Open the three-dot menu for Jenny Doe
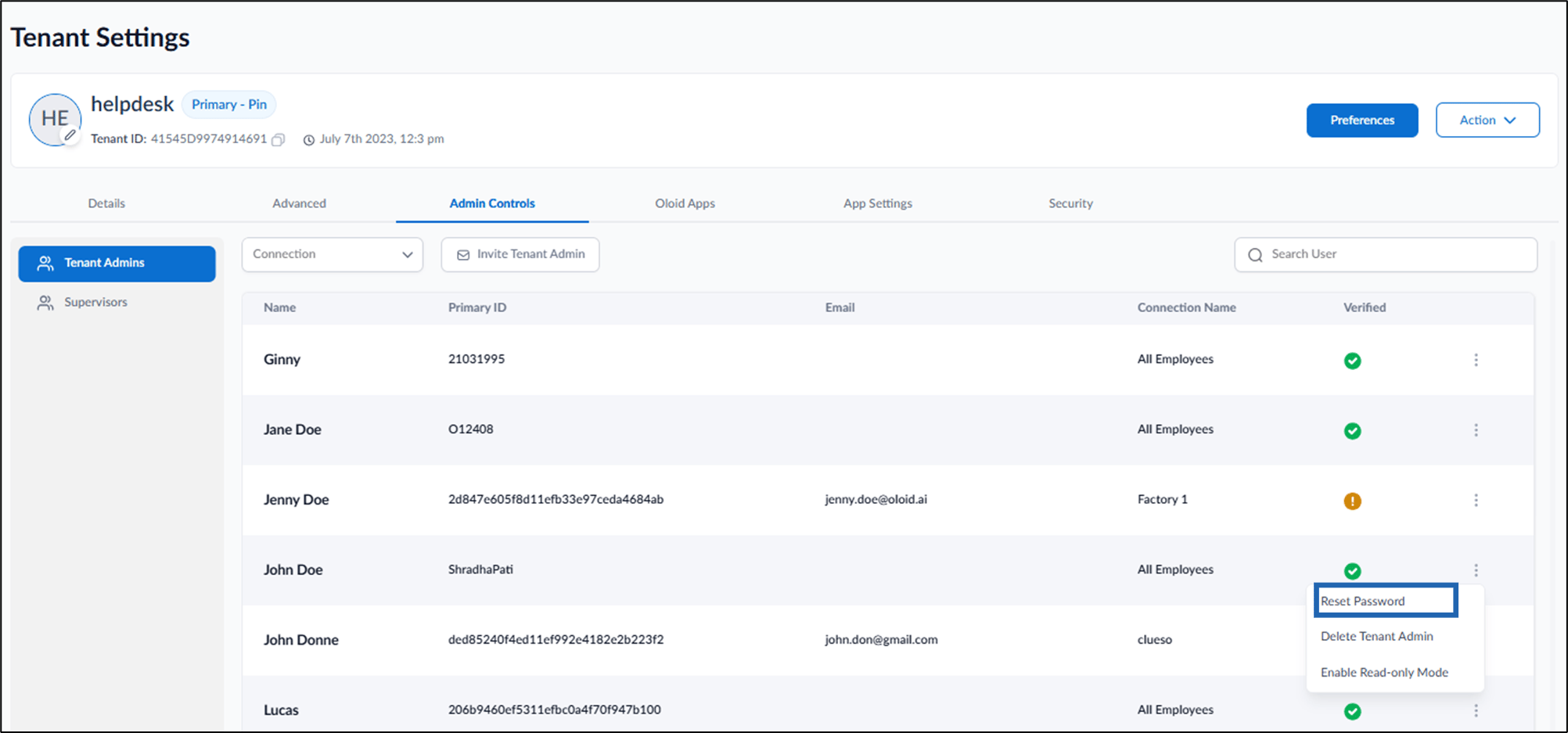 click(1476, 500)
